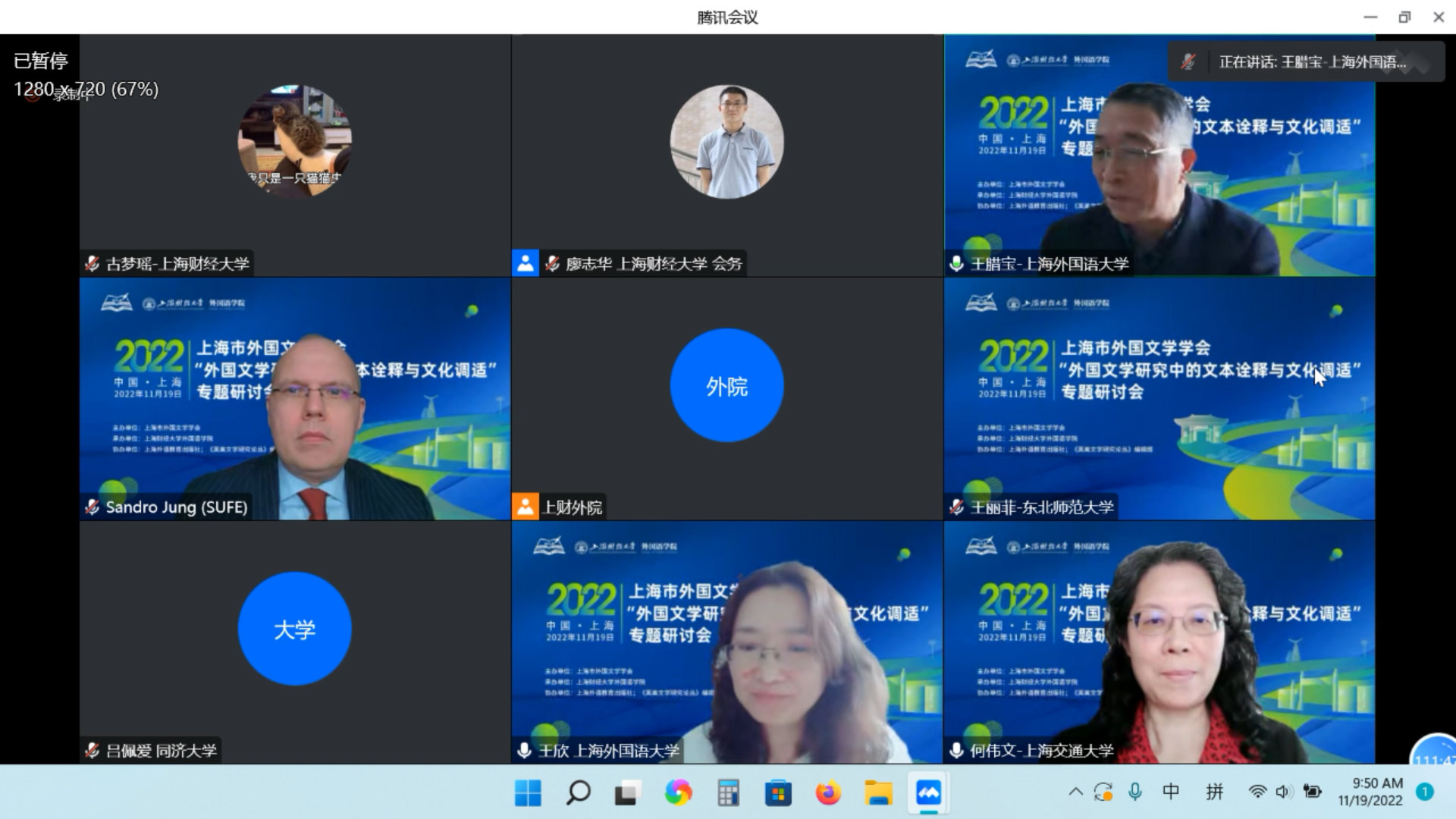Image resolution: width=1456 pixels, height=819 pixels.
Task: Click name label 上财外院
Action: pyautogui.click(x=573, y=507)
